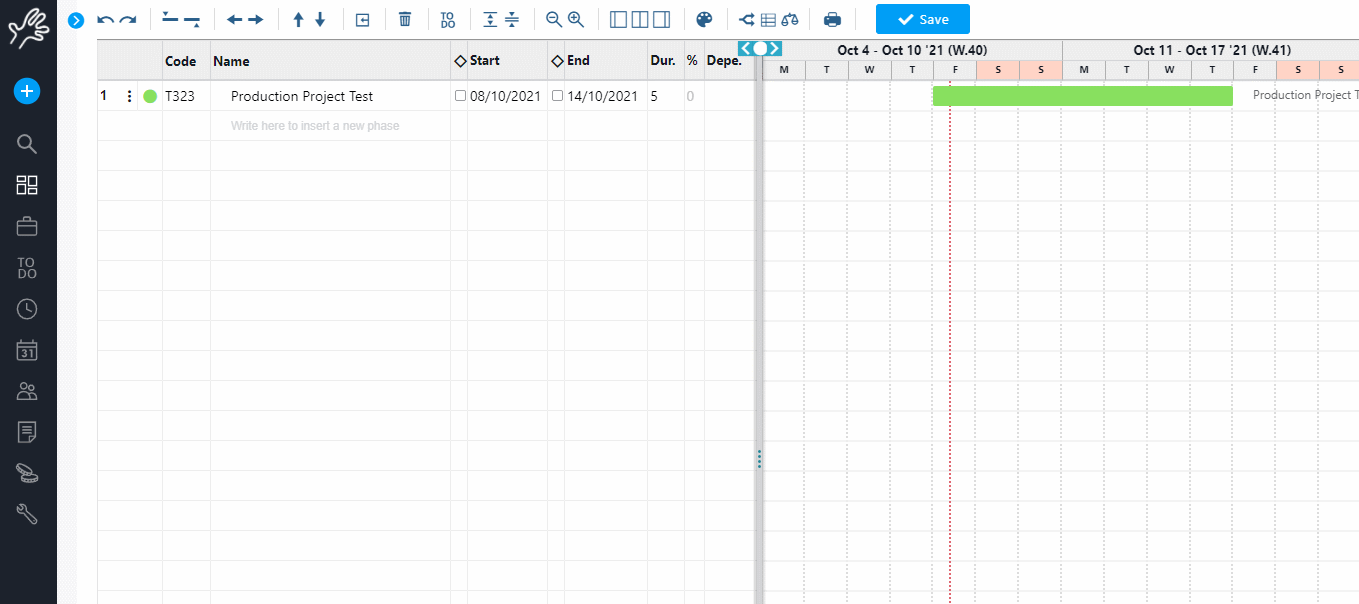Open the search panel in sidebar
The height and width of the screenshot is (604, 1359).
click(27, 143)
